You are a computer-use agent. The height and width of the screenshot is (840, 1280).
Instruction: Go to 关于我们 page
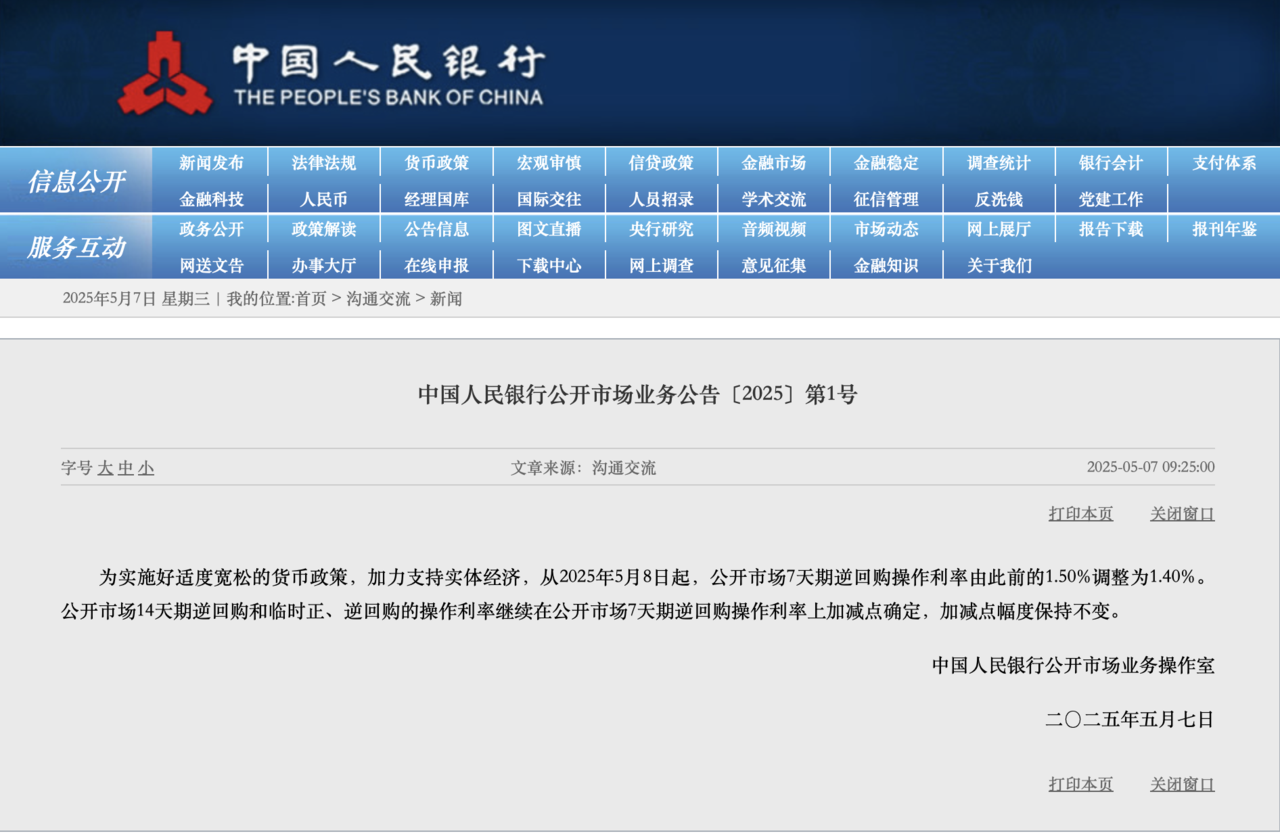tap(999, 265)
